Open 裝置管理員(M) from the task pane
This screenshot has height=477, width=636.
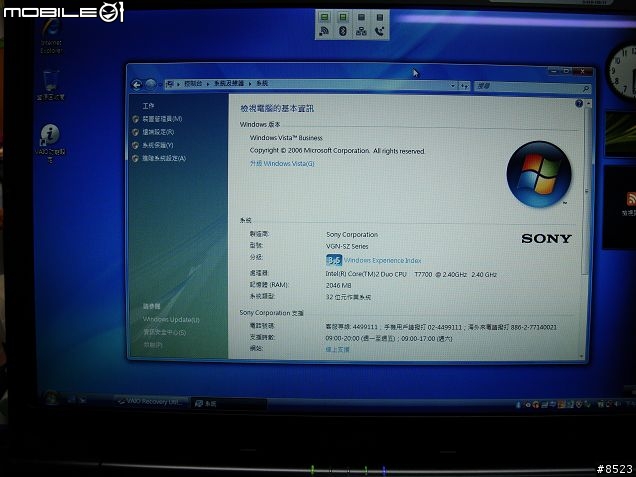tap(162, 119)
